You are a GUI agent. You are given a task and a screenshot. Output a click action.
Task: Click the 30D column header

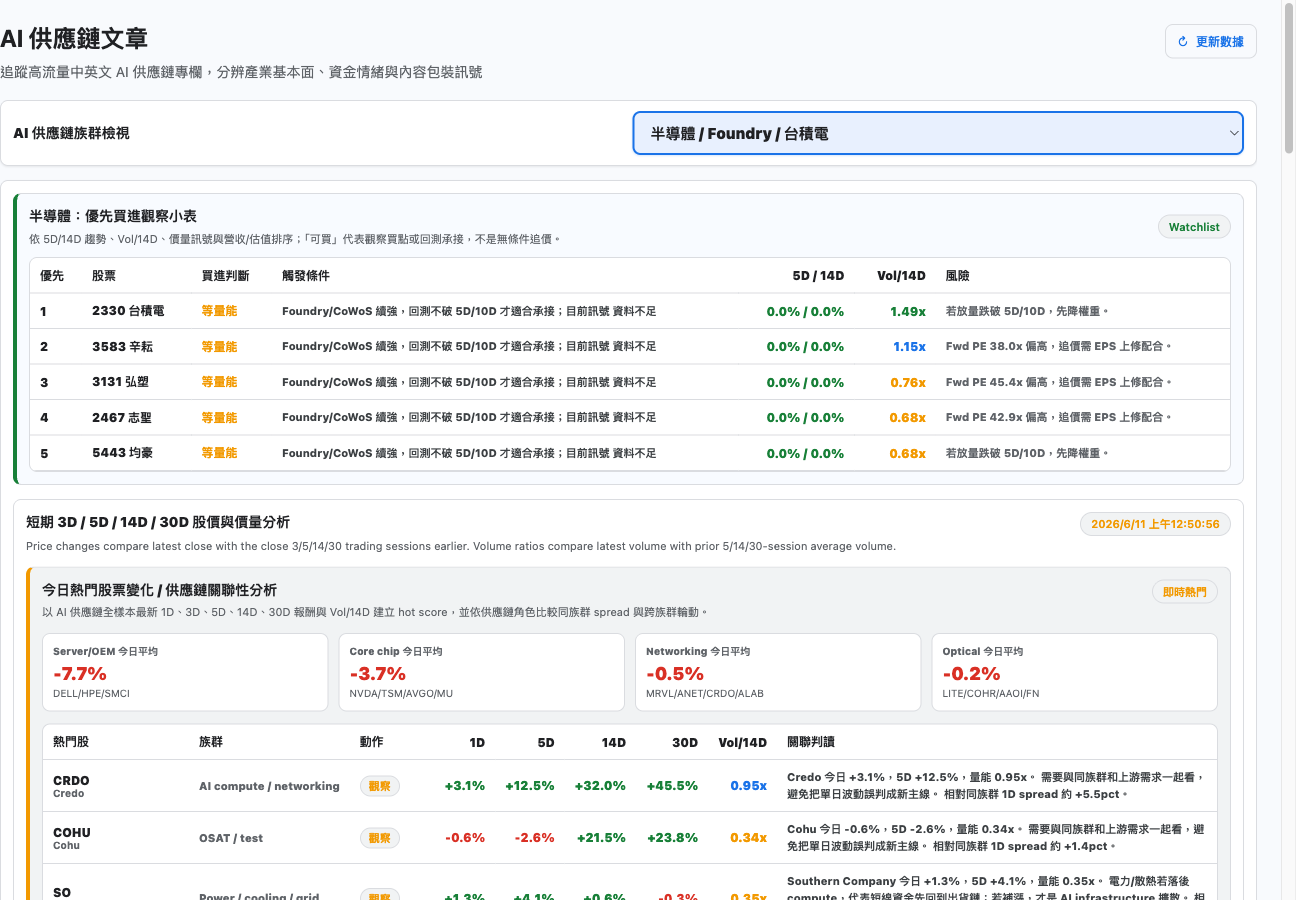[x=685, y=742]
